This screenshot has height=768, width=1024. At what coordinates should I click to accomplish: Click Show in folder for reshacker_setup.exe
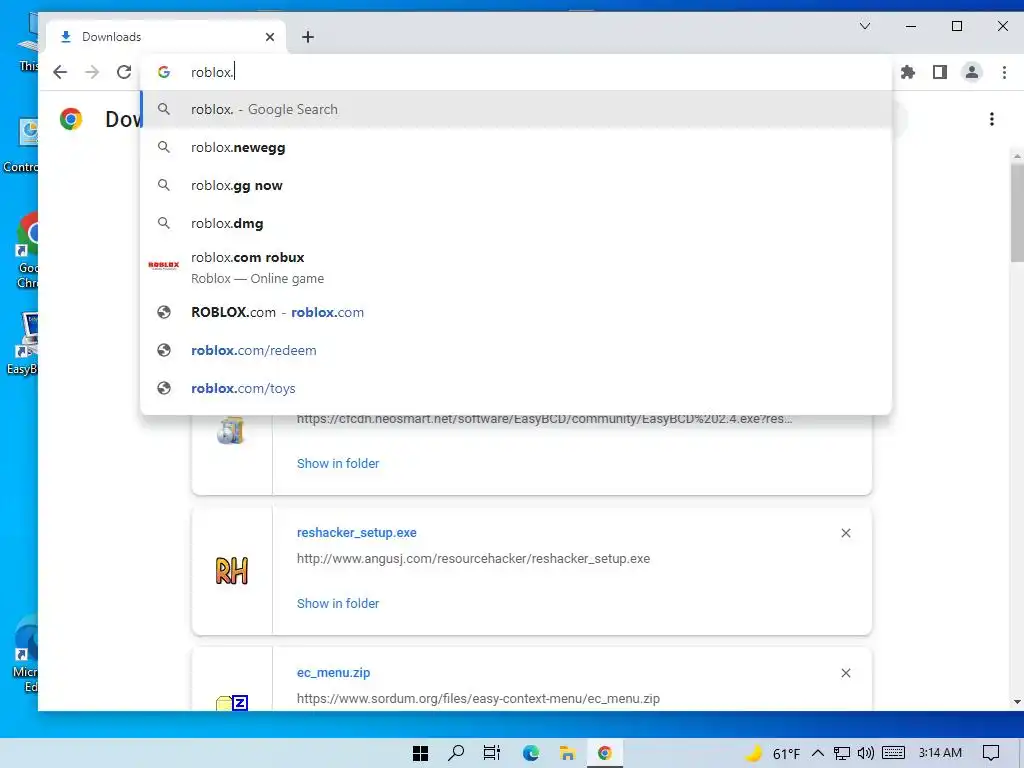[x=338, y=603]
